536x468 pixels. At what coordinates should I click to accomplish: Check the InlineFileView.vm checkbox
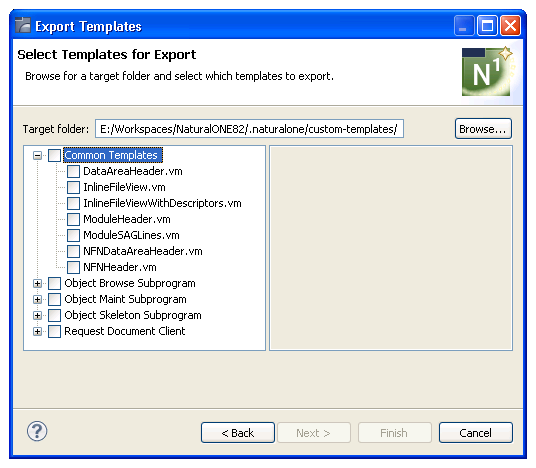(73, 187)
